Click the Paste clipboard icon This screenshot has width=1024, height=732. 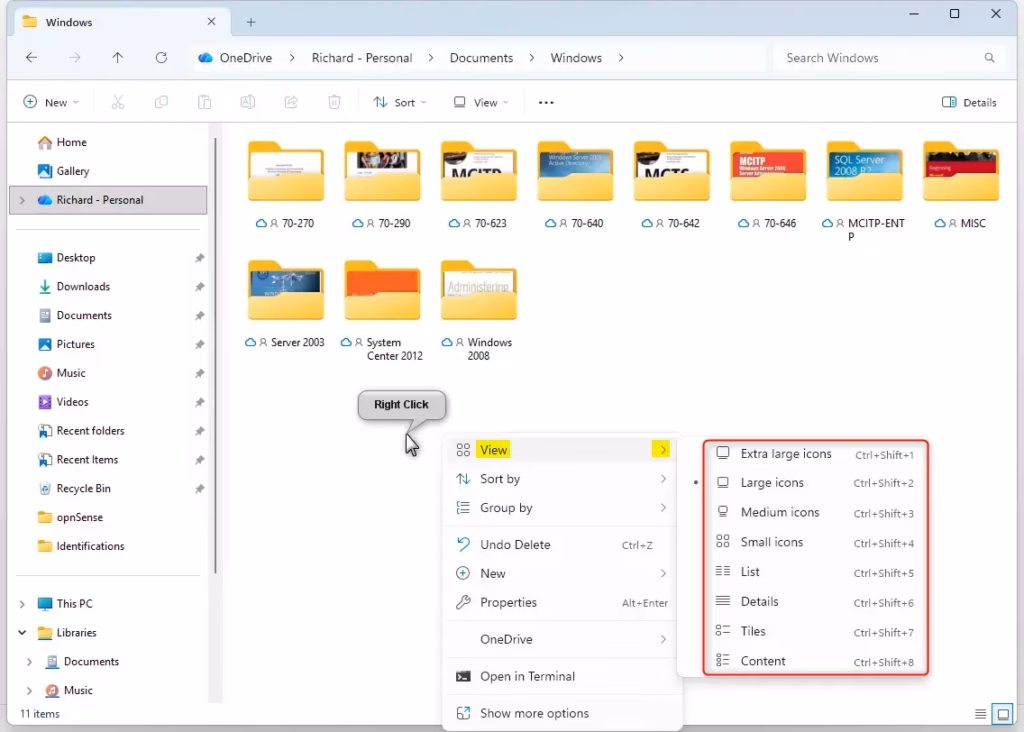tap(204, 102)
